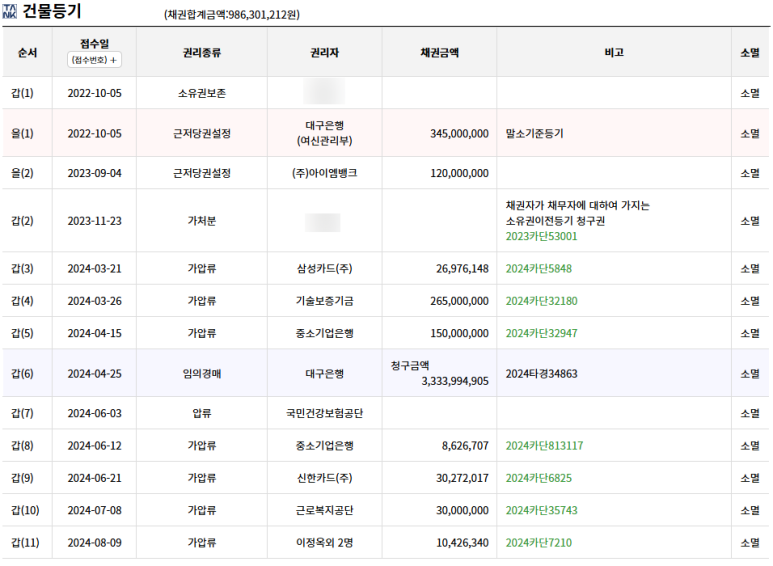773x566 pixels.
Task: Click 삼성카드(주) holder cell
Action: (324, 269)
